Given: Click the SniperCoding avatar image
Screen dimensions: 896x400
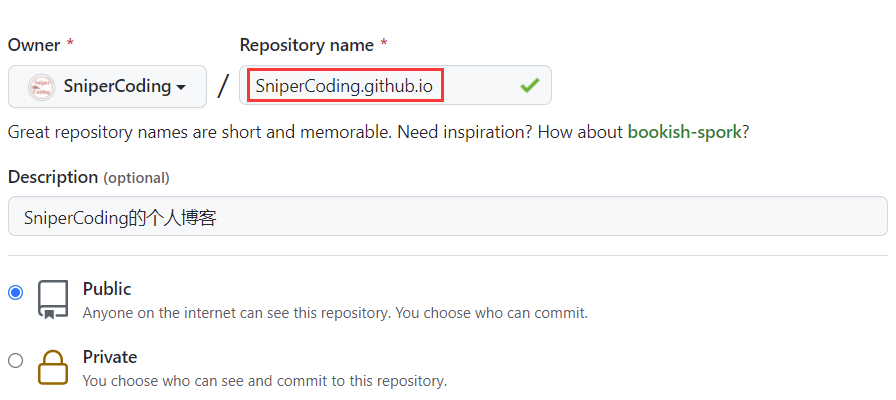Looking at the screenshot, I should click(41, 87).
